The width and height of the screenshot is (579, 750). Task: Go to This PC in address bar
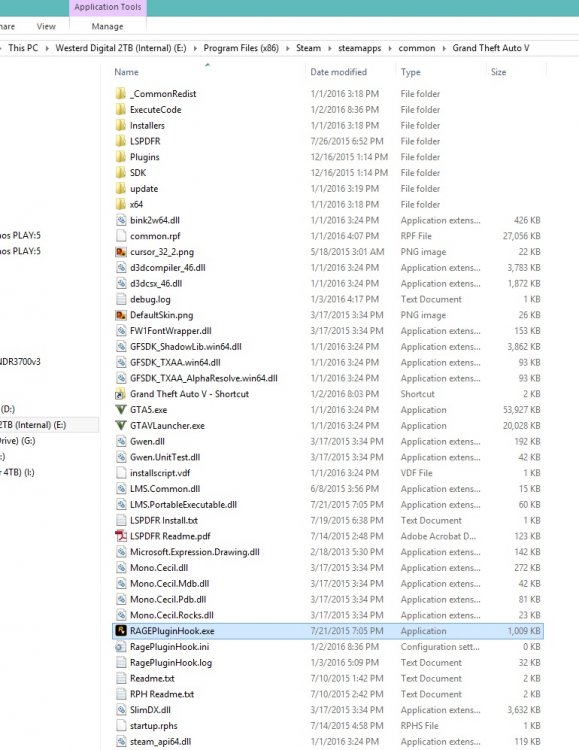(x=23, y=48)
